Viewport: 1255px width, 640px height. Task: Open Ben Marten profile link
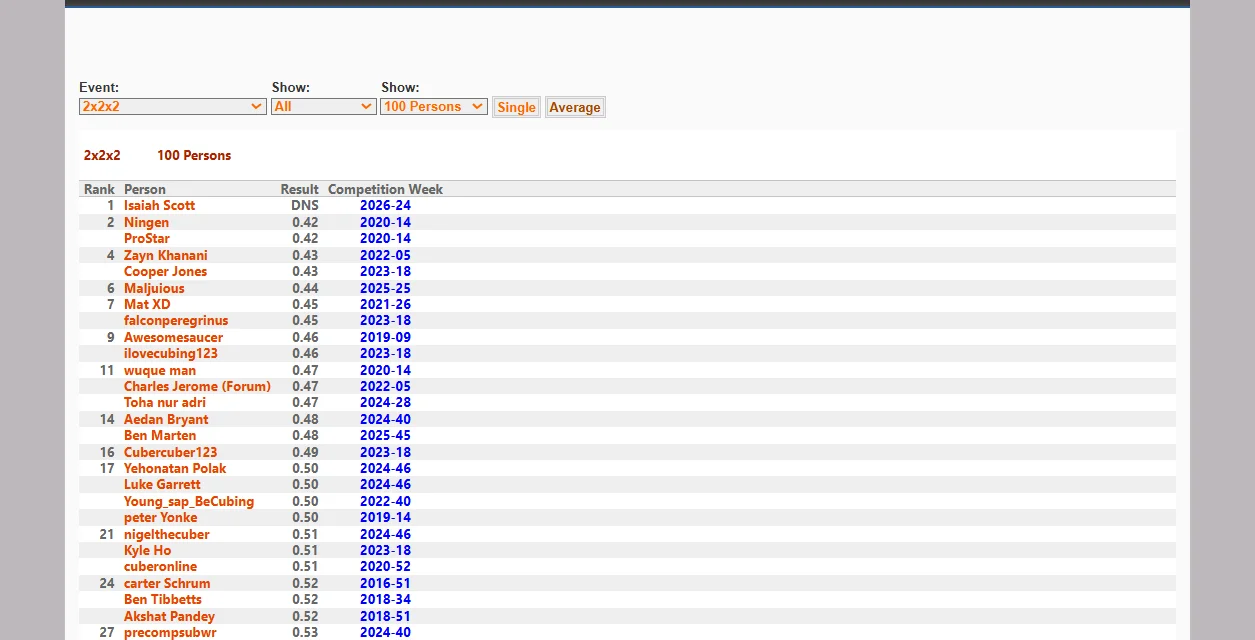click(160, 436)
